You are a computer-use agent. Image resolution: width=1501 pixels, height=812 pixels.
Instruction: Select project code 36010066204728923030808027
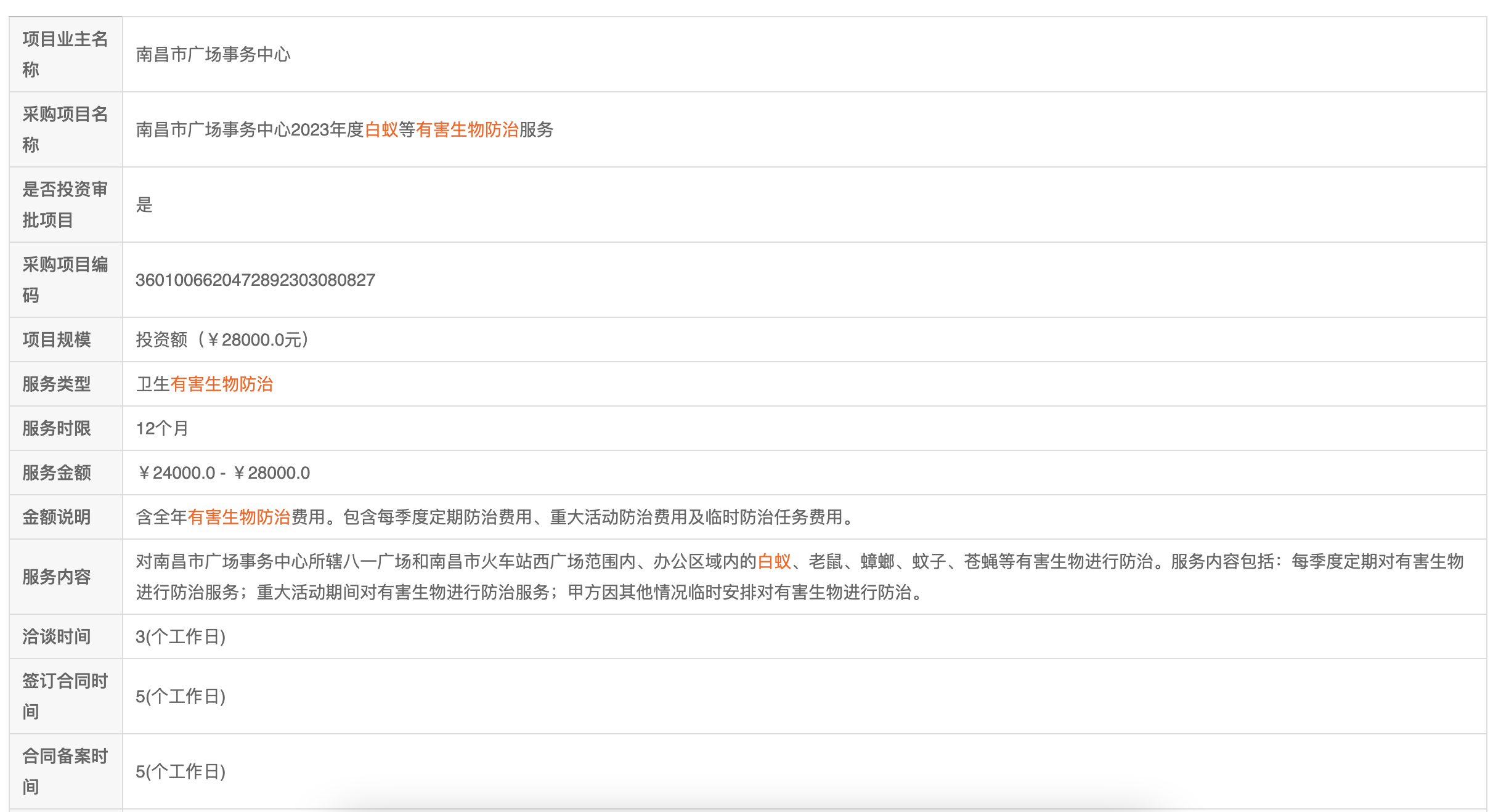(x=255, y=280)
